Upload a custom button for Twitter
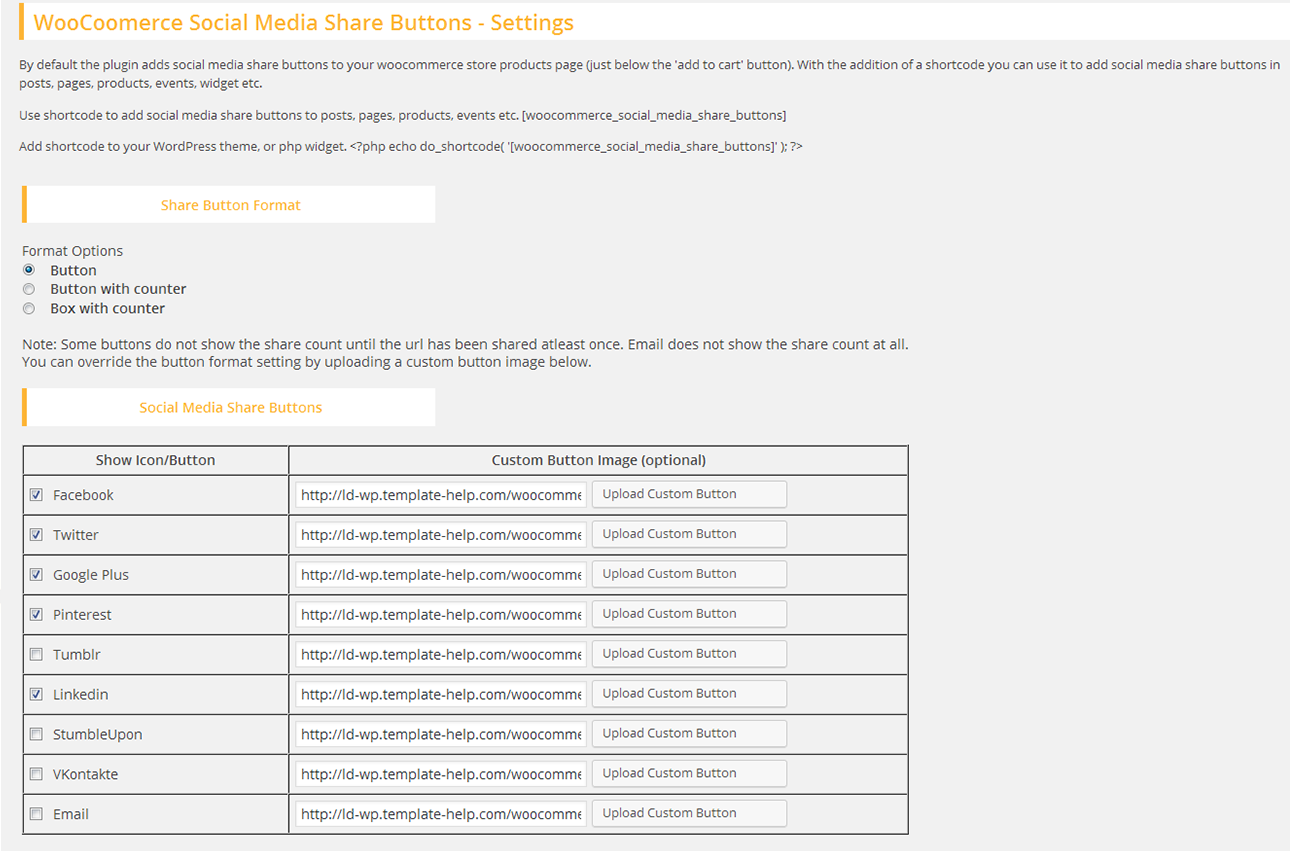 [689, 534]
